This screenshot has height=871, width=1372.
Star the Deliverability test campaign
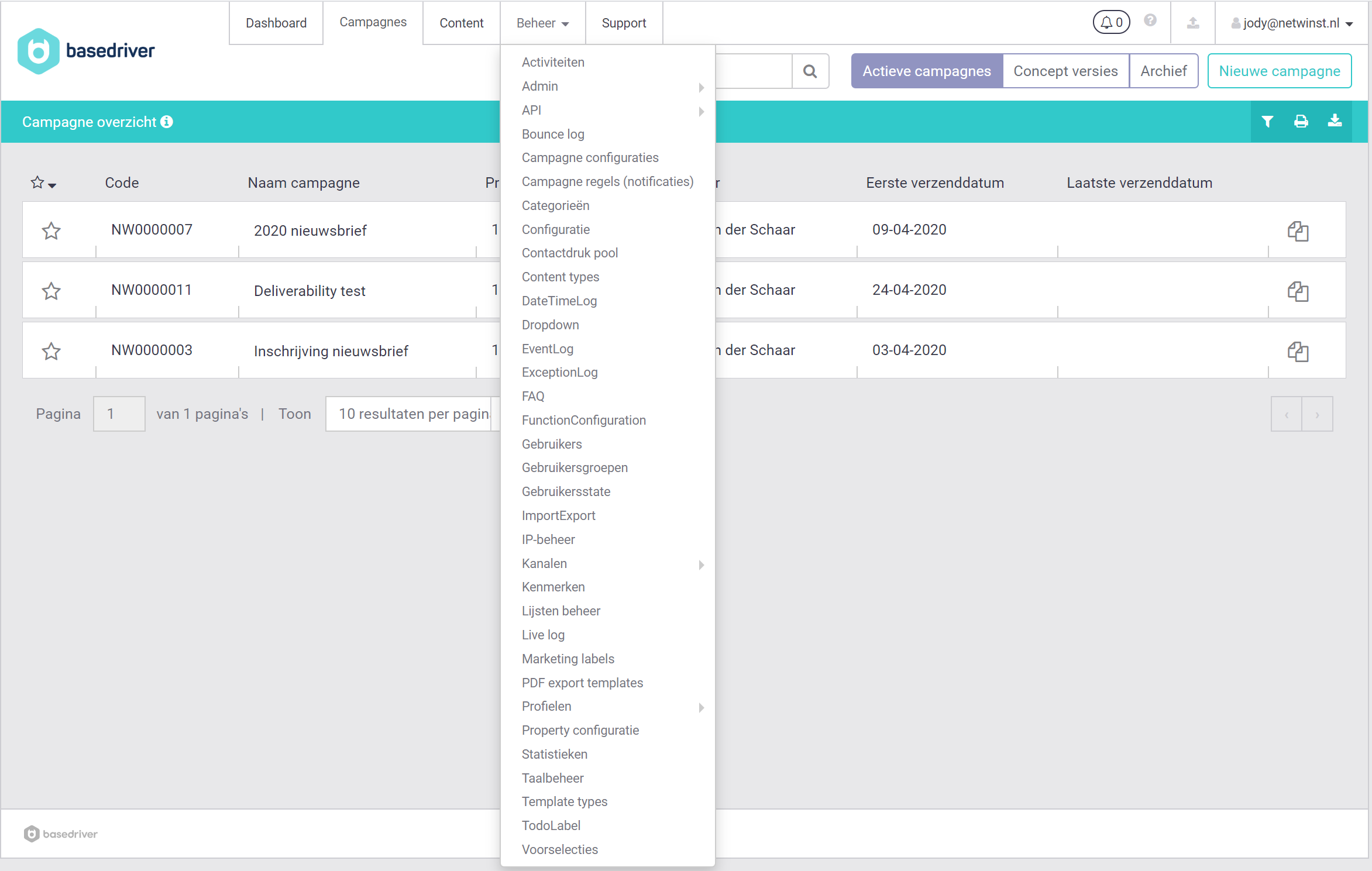pos(51,291)
